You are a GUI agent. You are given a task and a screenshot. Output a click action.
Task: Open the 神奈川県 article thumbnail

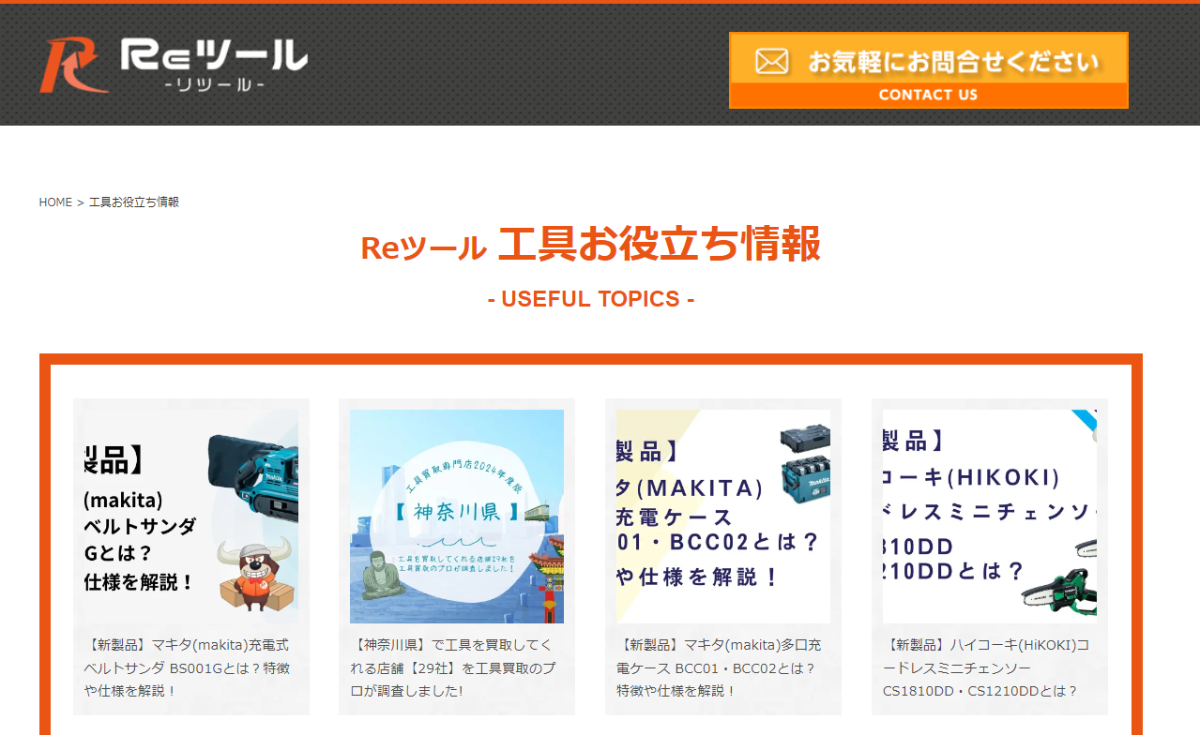pyautogui.click(x=457, y=516)
